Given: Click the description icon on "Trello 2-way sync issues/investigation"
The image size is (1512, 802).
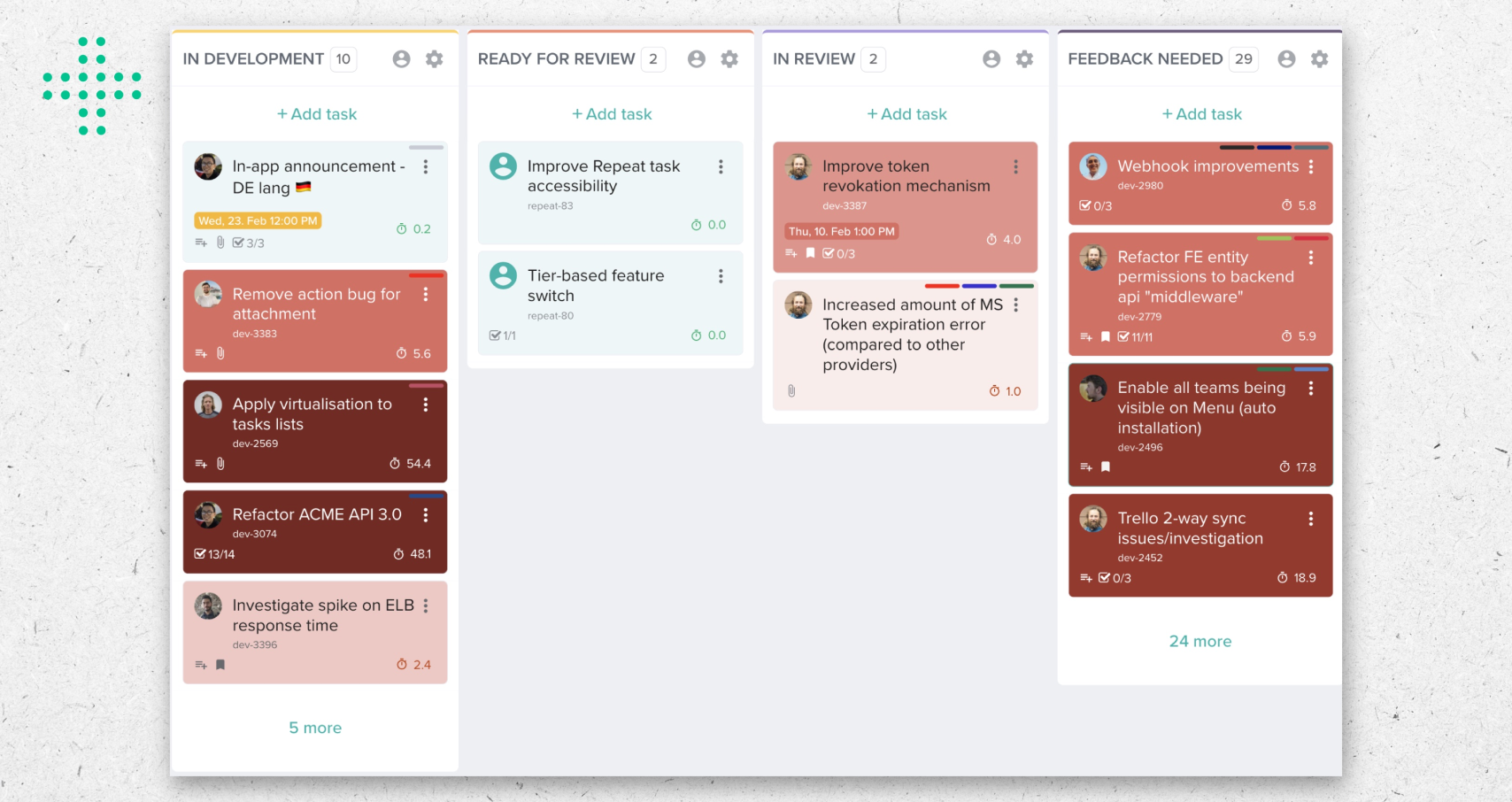Looking at the screenshot, I should pyautogui.click(x=1086, y=578).
